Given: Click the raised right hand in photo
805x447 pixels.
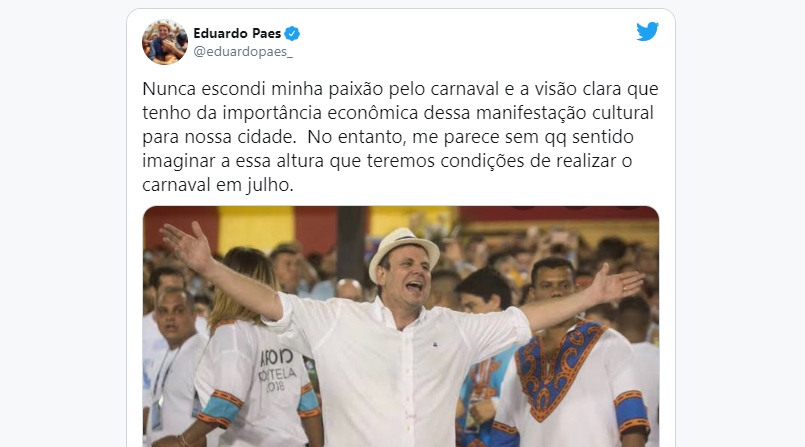Looking at the screenshot, I should coord(618,284).
